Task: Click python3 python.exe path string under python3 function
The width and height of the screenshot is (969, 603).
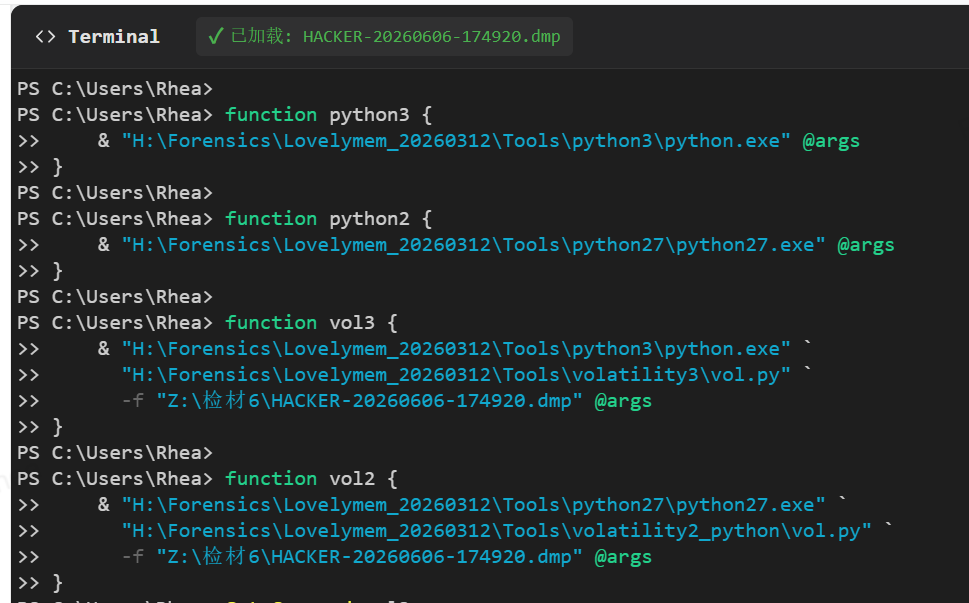Action: pyautogui.click(x=456, y=141)
